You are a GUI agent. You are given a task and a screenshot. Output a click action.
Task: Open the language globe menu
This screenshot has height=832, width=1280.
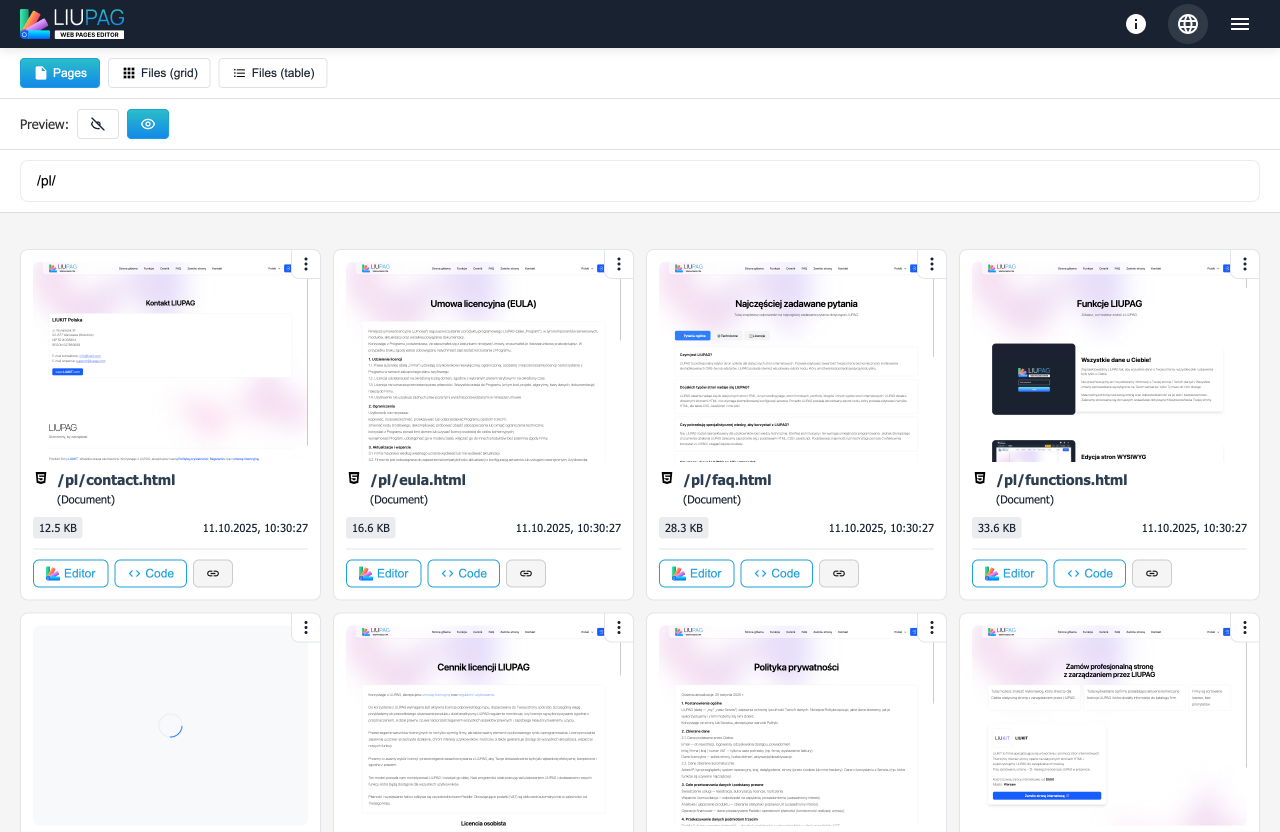1188,24
